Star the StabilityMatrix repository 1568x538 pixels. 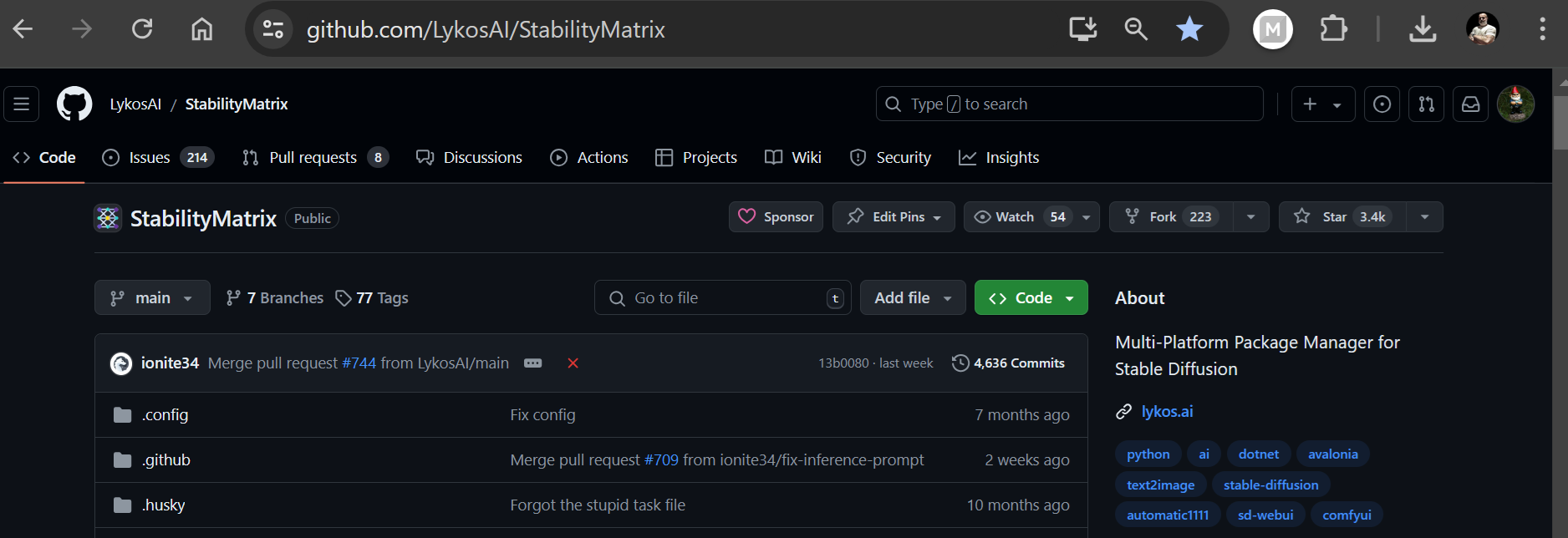1342,217
